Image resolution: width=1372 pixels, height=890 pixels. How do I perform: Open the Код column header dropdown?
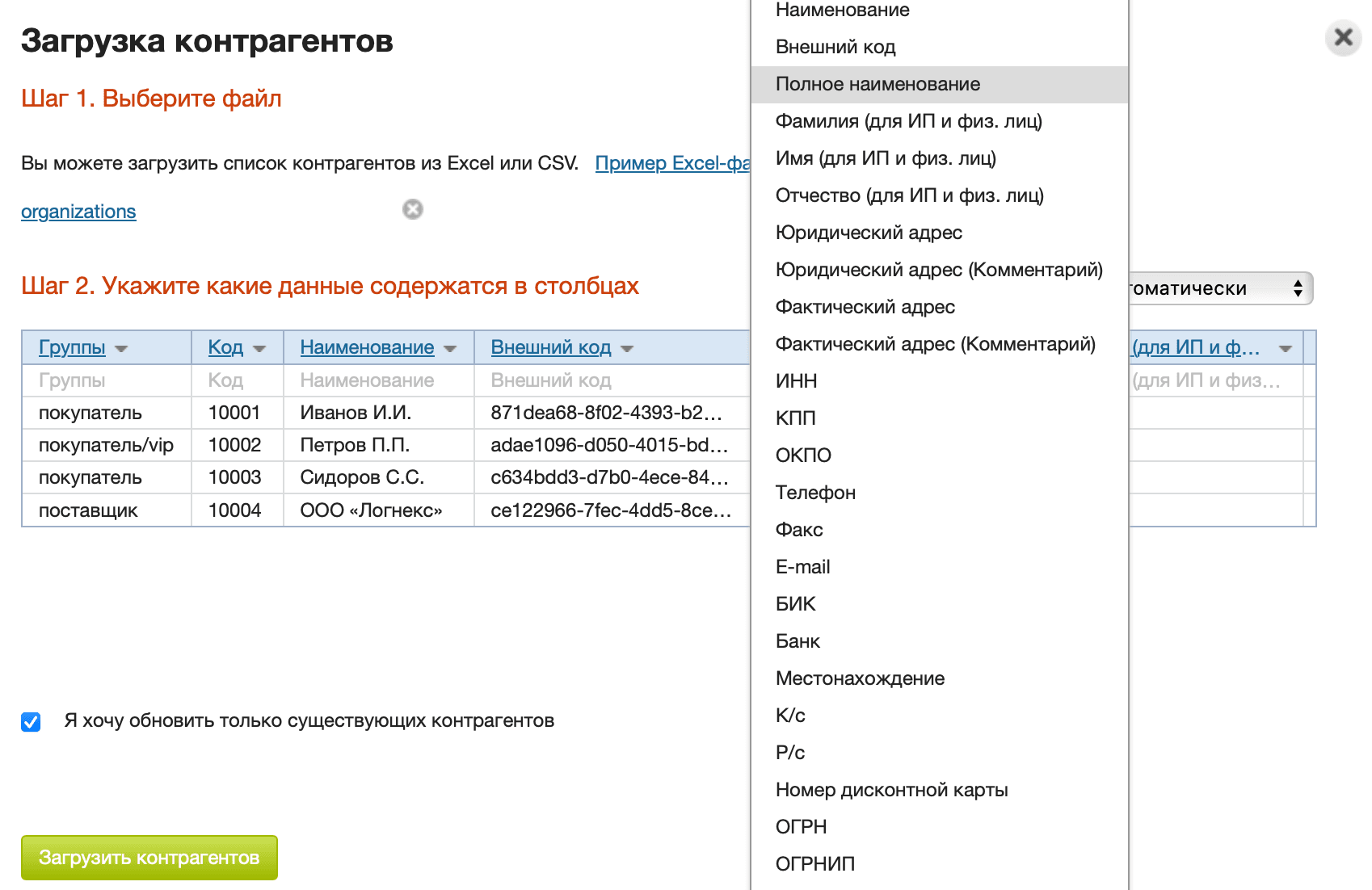259,347
